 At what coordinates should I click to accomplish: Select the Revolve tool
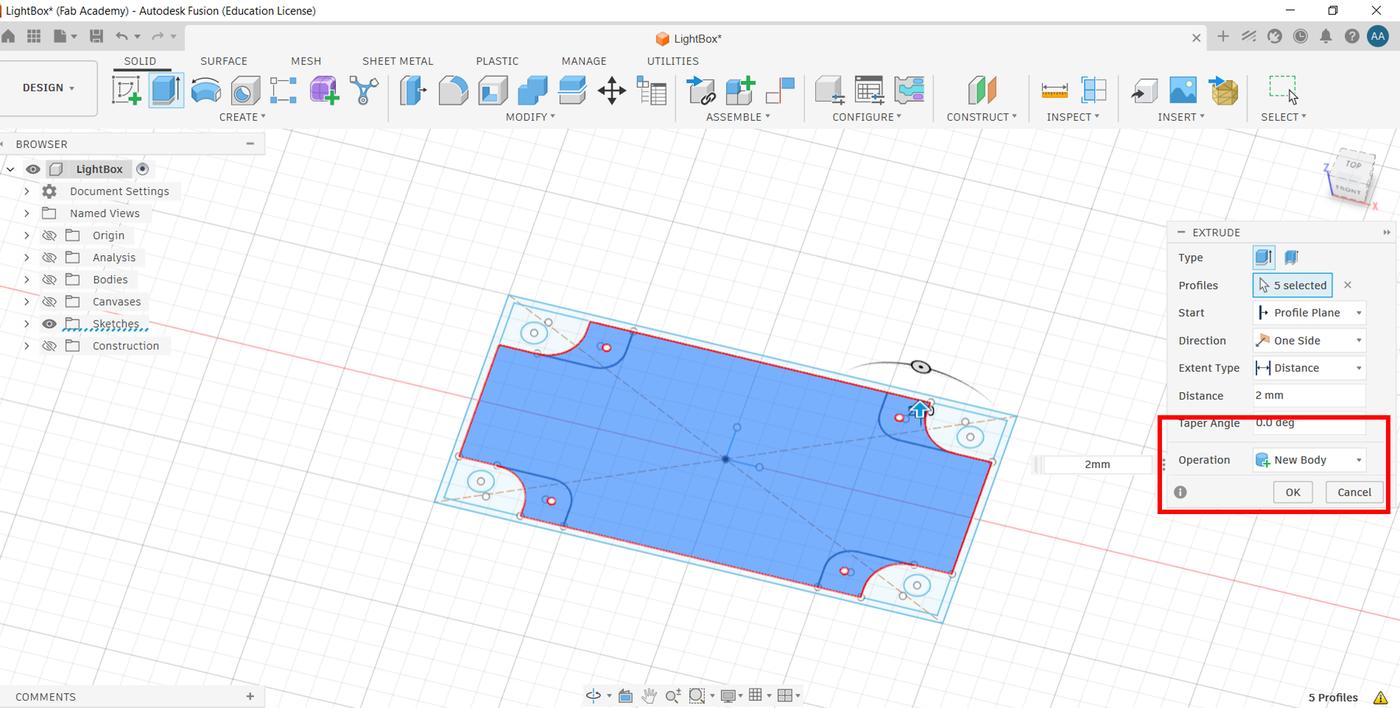point(206,91)
